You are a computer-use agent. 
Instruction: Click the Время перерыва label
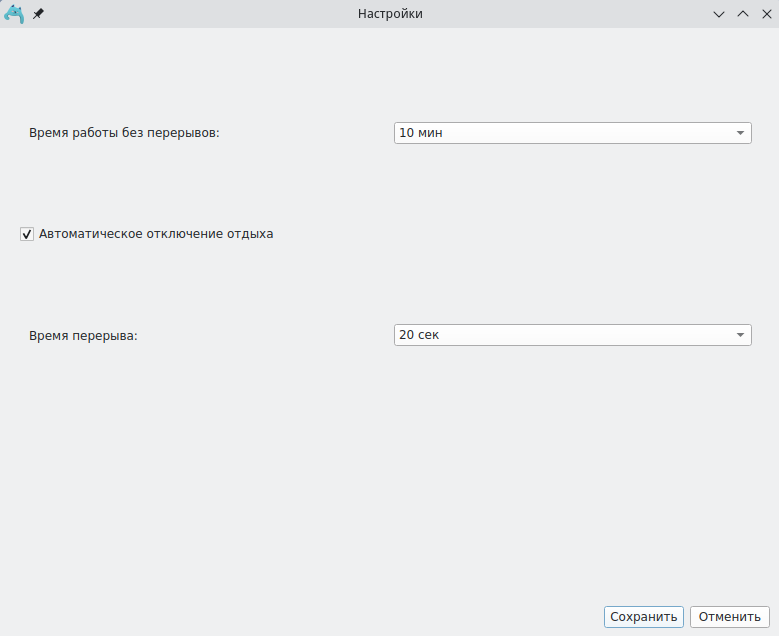[x=84, y=336]
